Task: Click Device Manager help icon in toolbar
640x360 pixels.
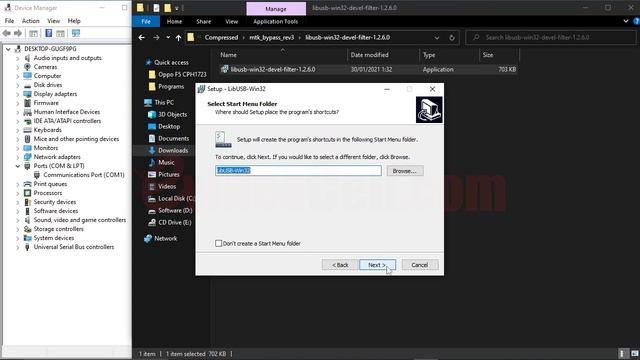Action: pos(49,33)
